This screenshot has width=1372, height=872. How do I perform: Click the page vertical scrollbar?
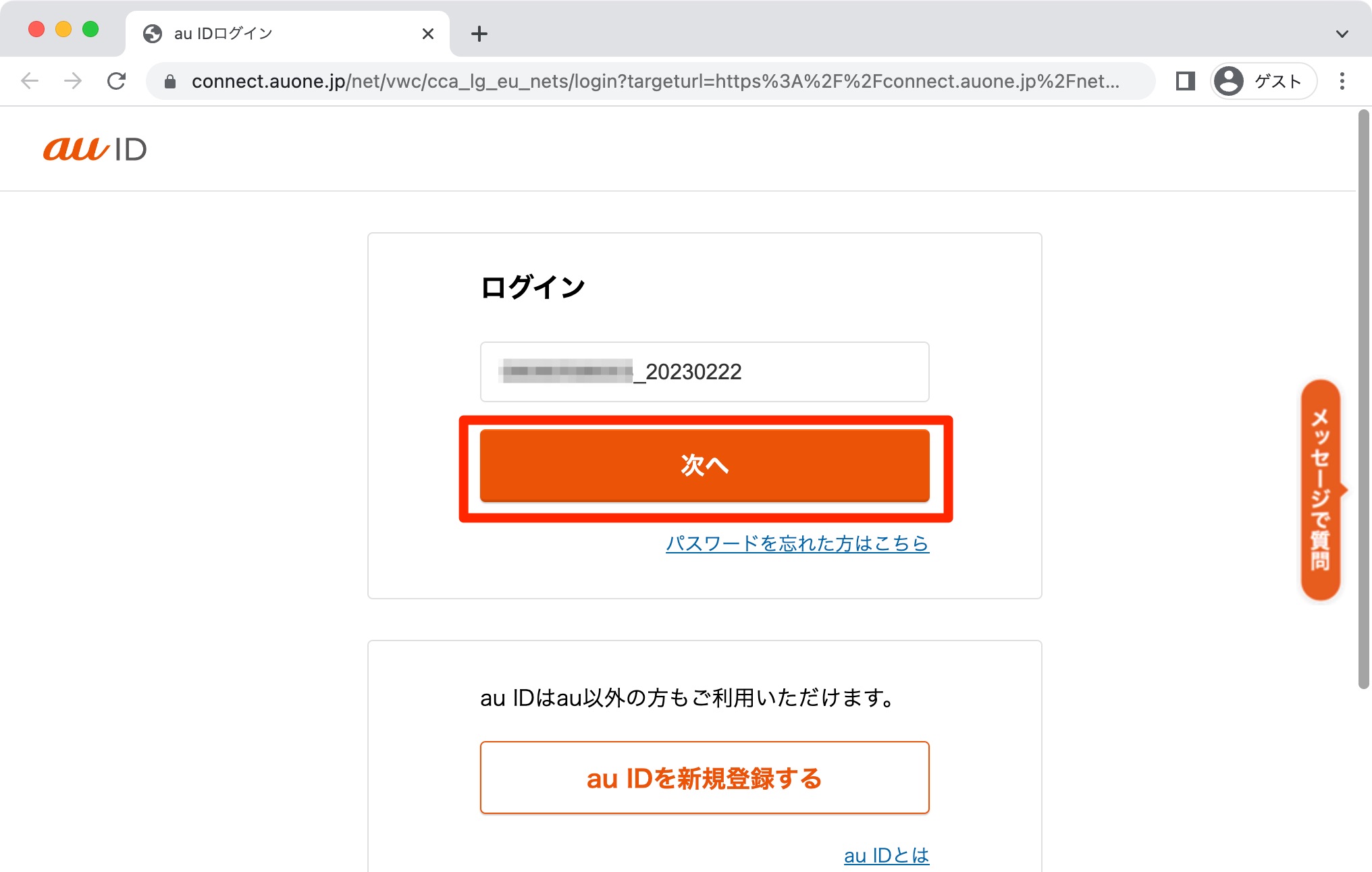click(x=1363, y=400)
